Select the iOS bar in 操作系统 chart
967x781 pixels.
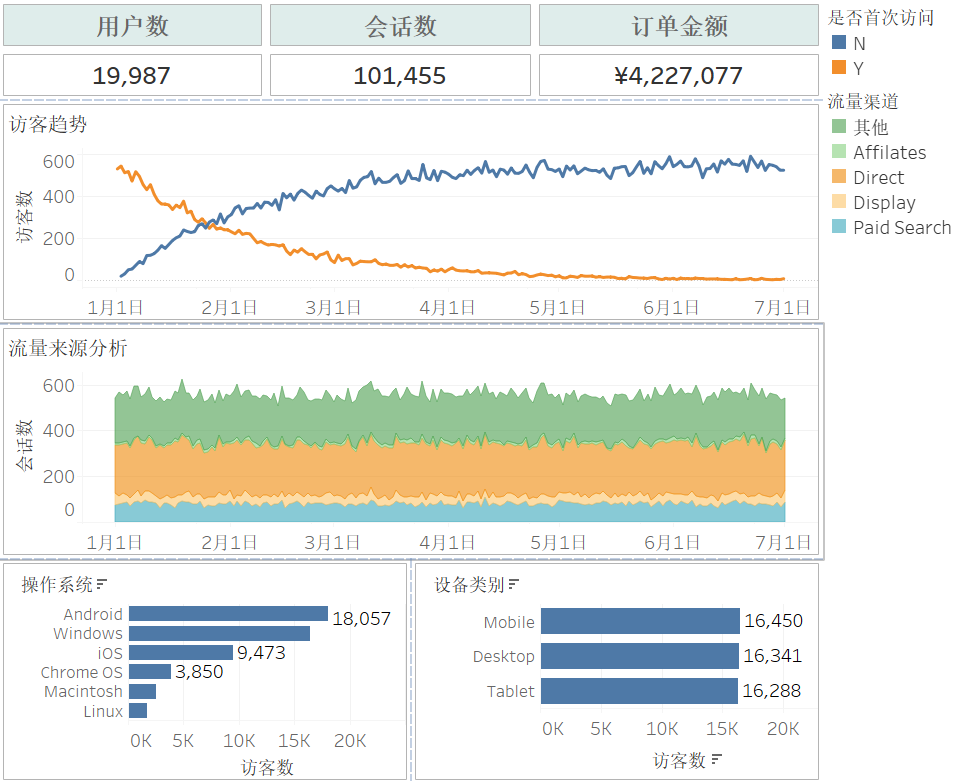tap(181, 653)
